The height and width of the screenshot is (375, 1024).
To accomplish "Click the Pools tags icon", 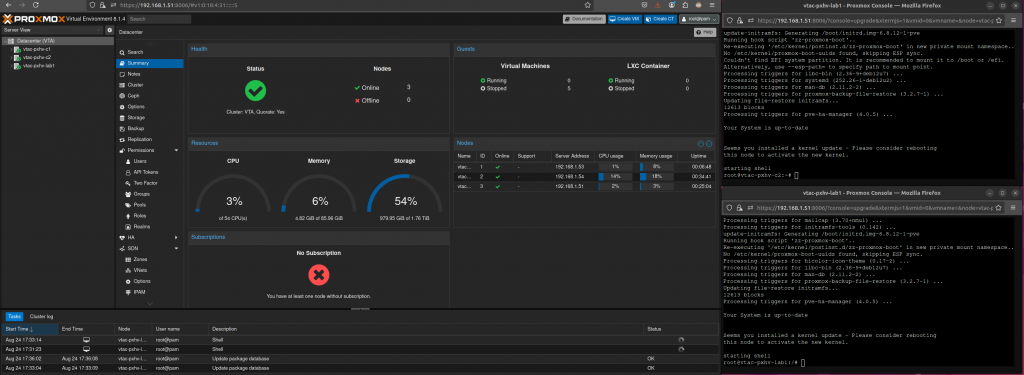I will (127, 205).
